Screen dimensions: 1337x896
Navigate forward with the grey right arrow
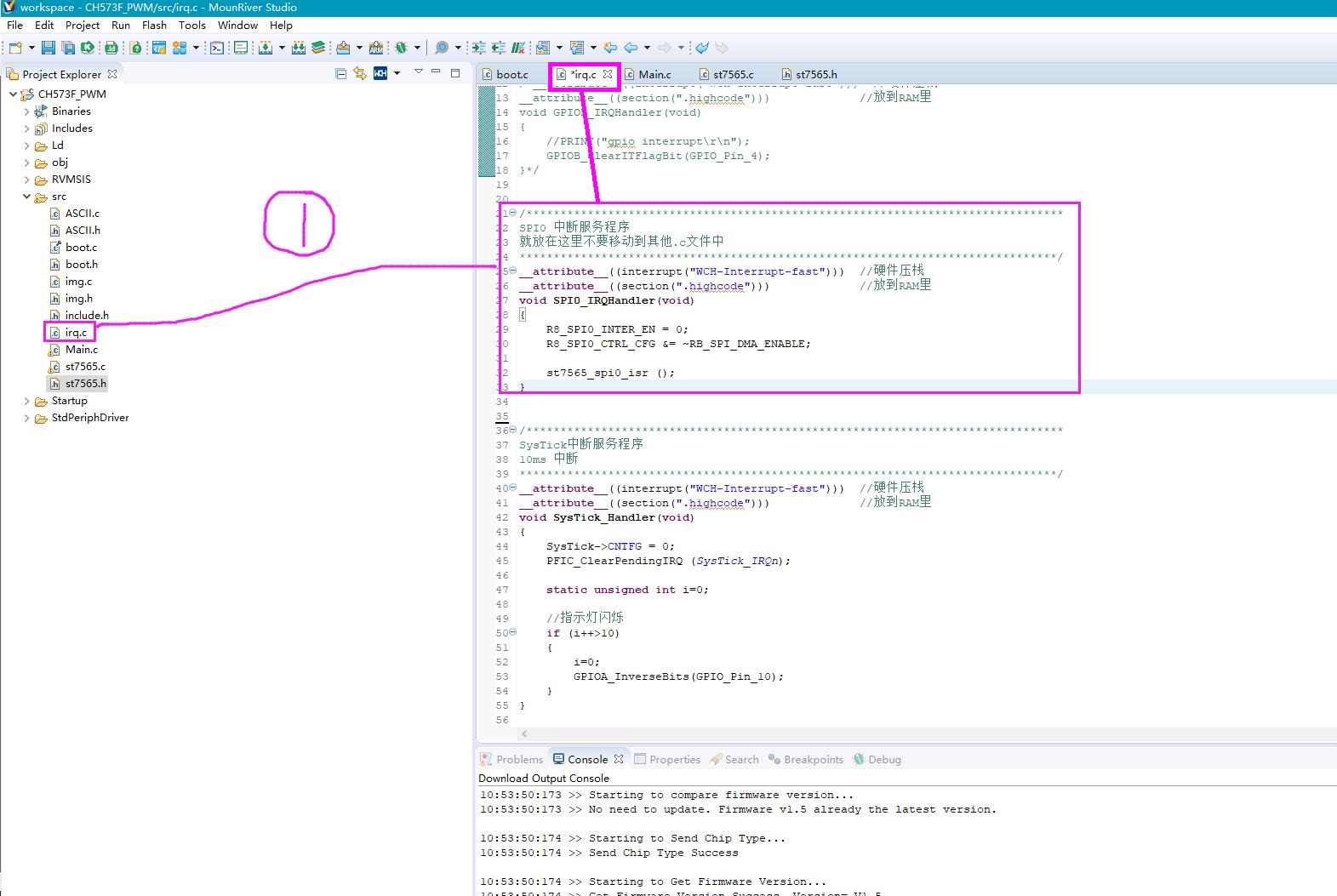point(665,48)
